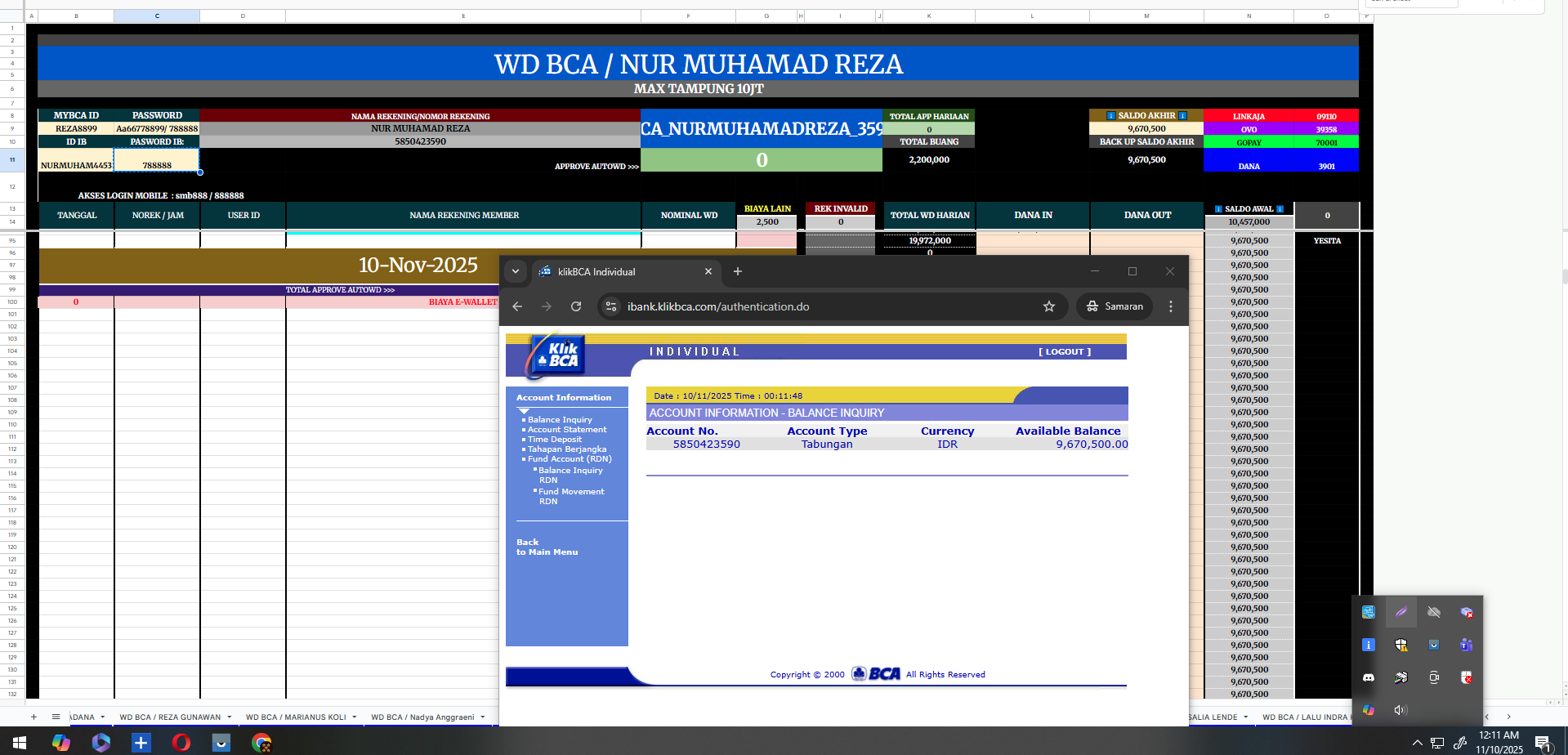
Task: Open the clock and calendar flyout
Action: point(1499,742)
